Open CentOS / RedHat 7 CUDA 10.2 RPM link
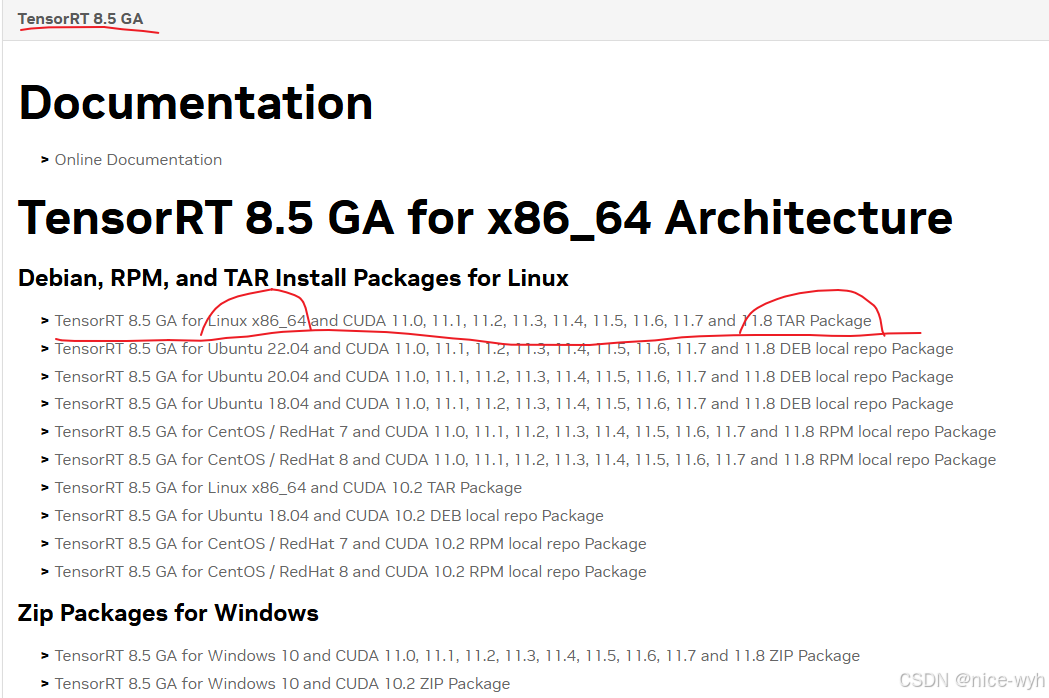Screen dimensions: 1049x698 pyautogui.click(x=351, y=544)
